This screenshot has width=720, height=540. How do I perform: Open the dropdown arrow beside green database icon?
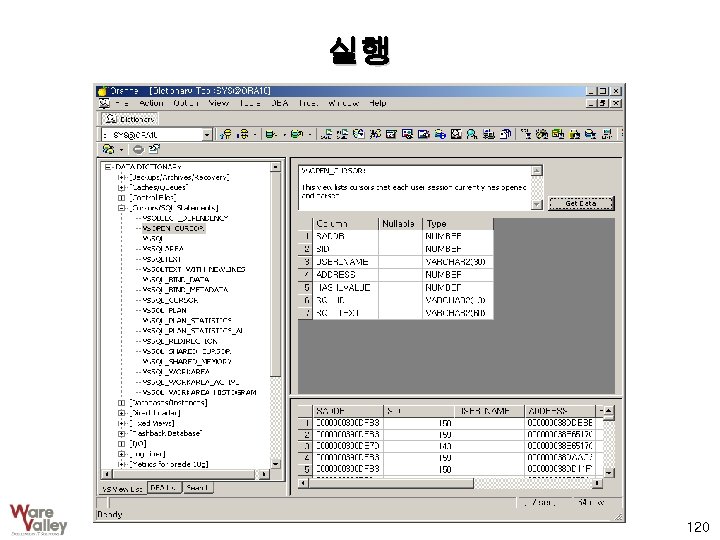(x=284, y=135)
